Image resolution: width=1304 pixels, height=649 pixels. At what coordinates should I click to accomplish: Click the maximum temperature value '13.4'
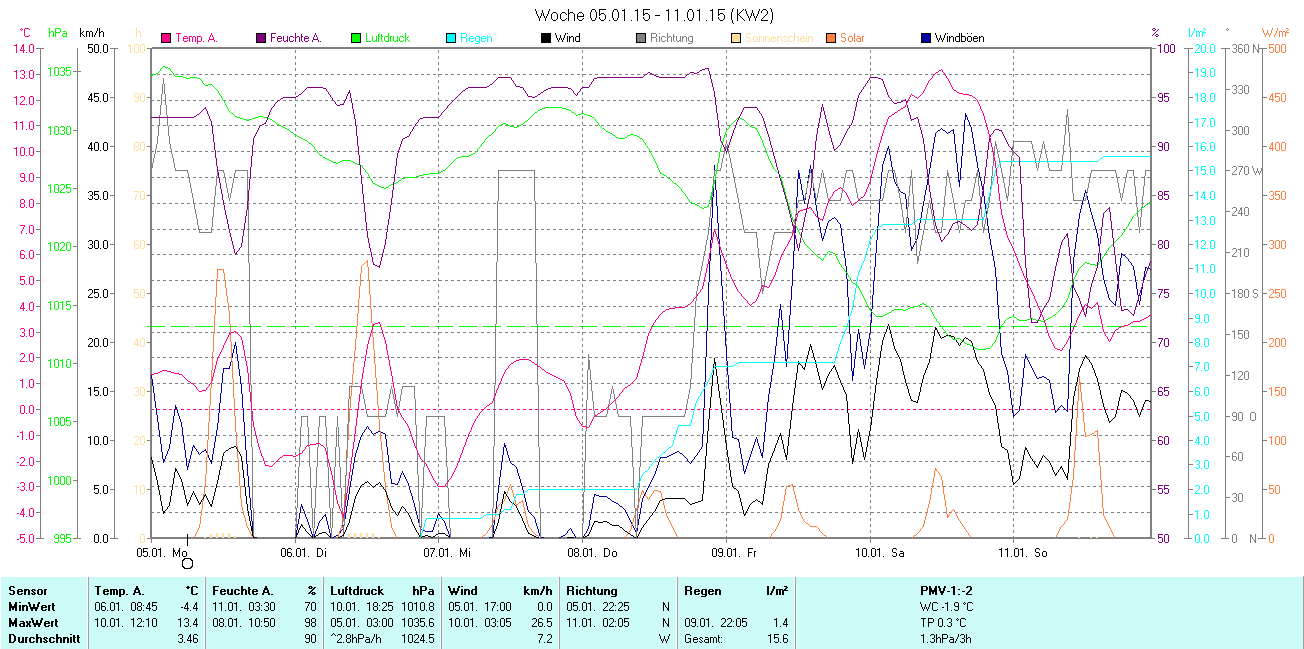(x=189, y=623)
